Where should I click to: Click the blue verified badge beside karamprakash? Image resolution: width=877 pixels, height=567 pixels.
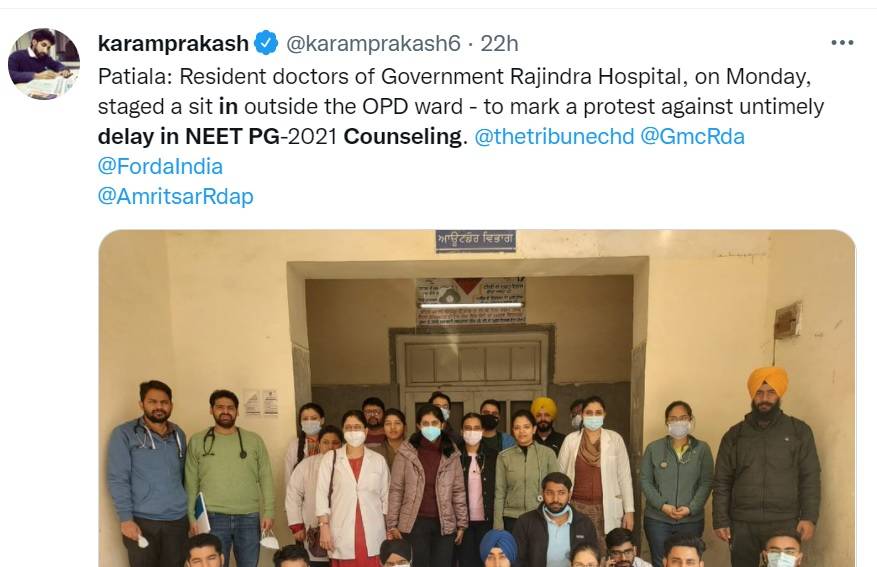click(x=266, y=43)
